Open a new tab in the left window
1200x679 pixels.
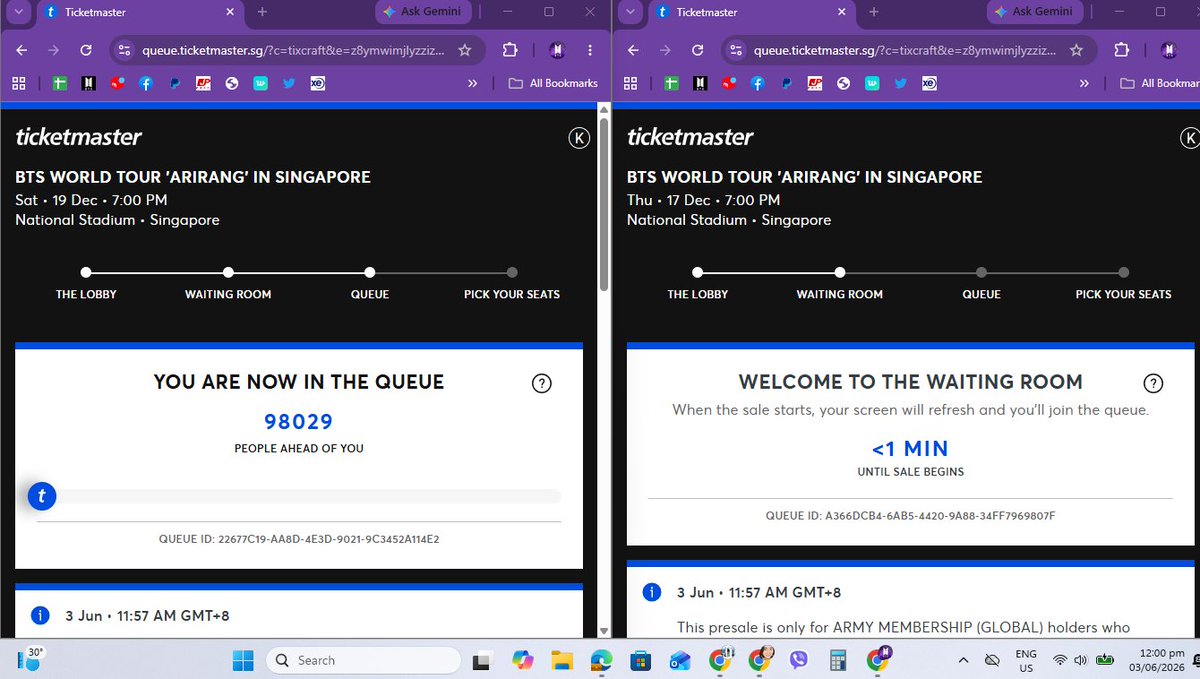point(262,12)
